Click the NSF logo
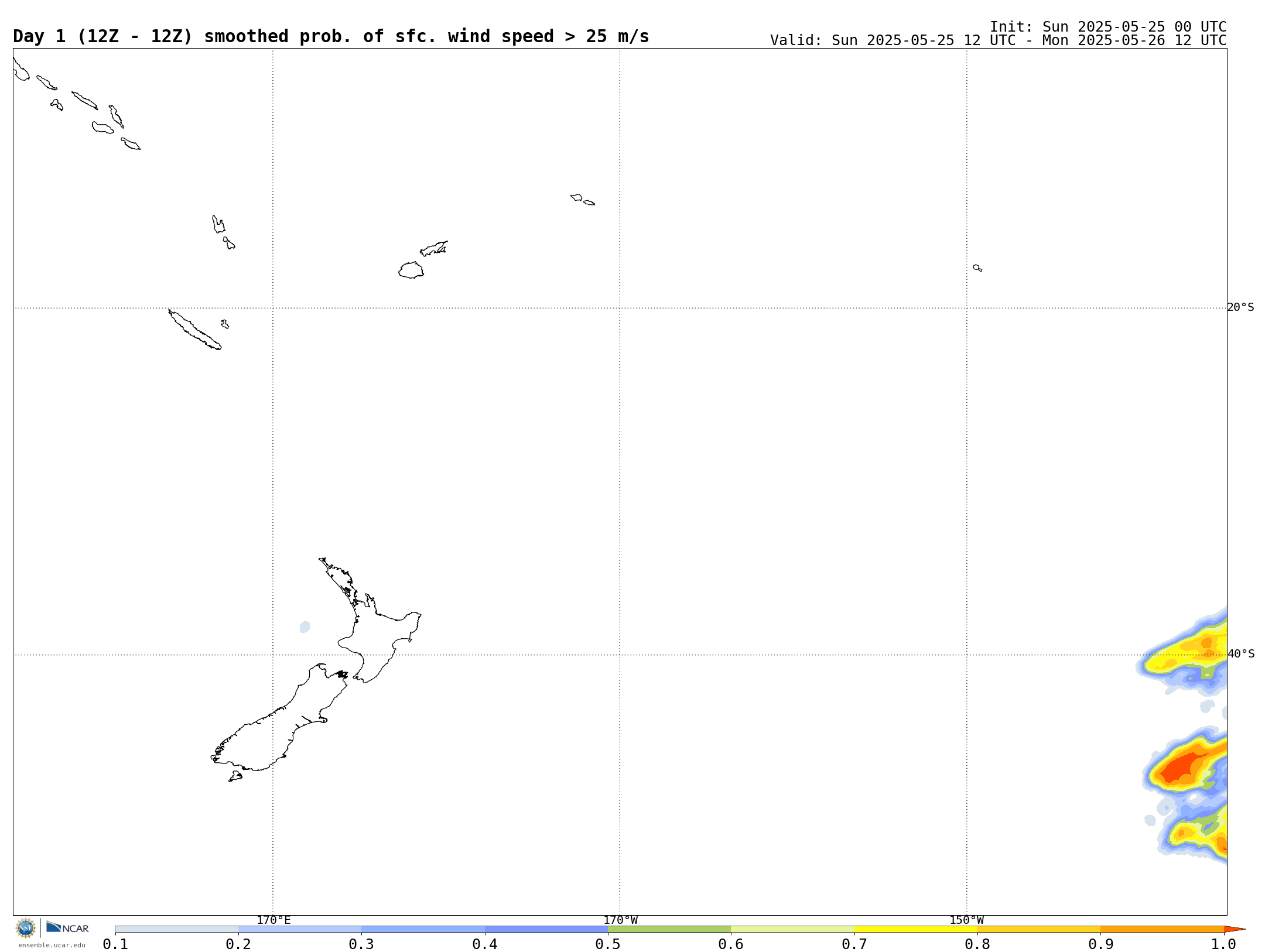 [x=26, y=928]
